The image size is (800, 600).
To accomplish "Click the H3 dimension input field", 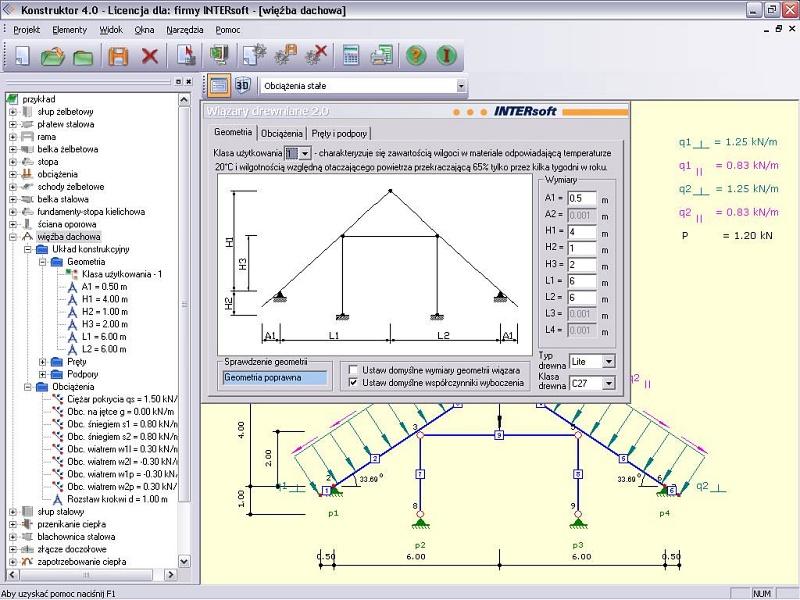I will [x=582, y=264].
